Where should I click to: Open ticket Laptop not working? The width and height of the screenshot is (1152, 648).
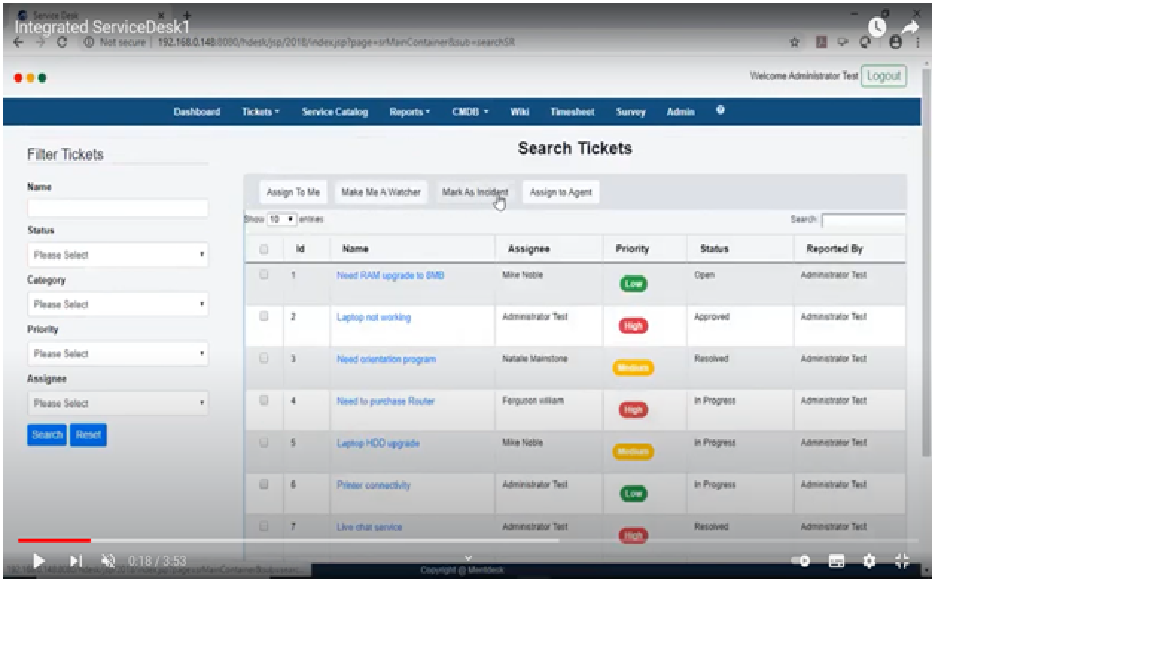[373, 317]
